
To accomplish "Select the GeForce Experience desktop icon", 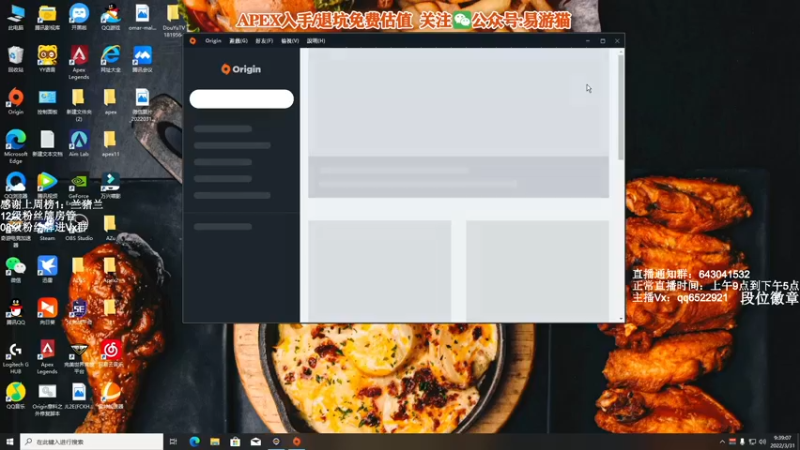I will tap(79, 189).
